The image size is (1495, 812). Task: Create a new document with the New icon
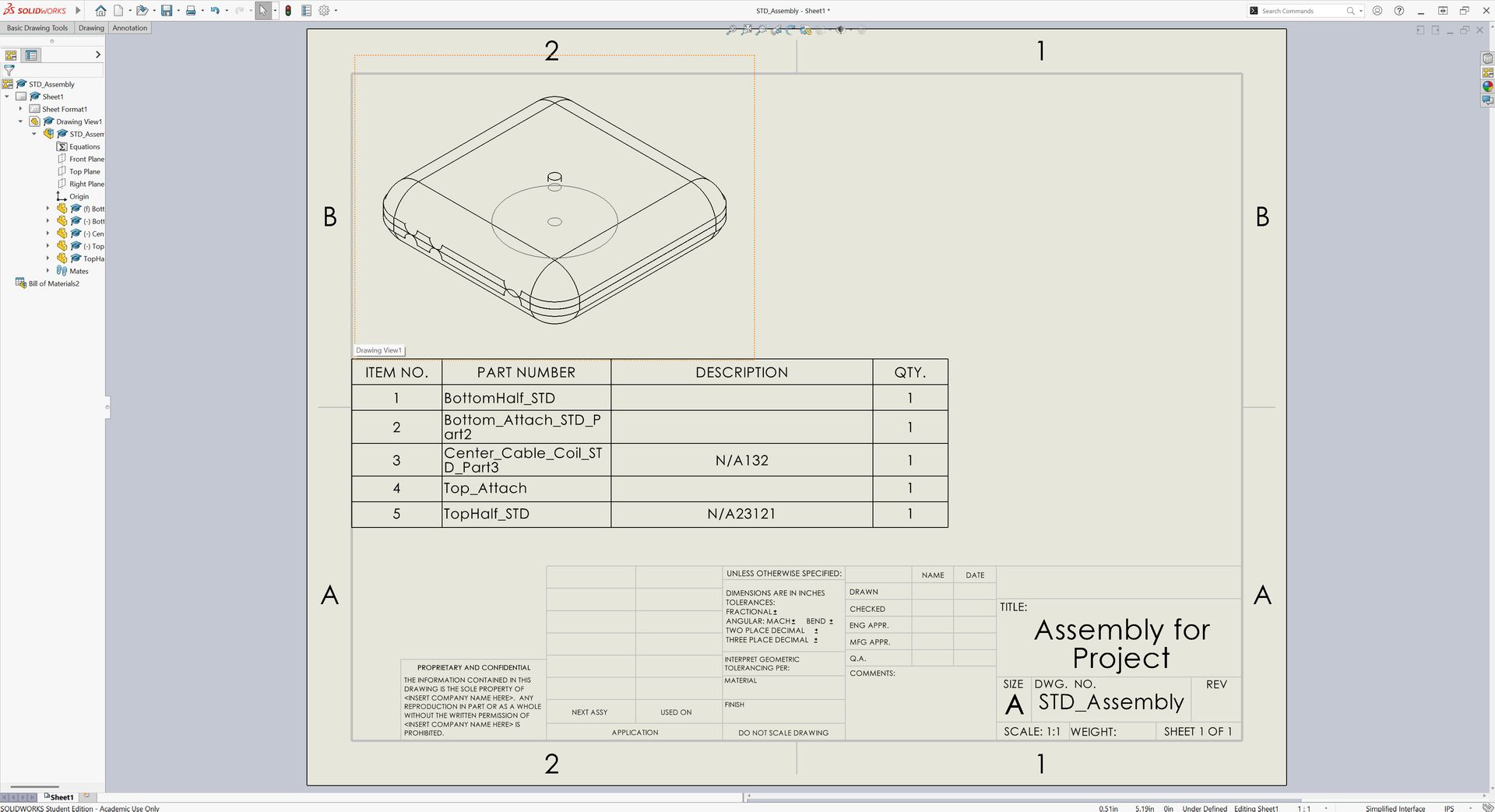point(118,11)
